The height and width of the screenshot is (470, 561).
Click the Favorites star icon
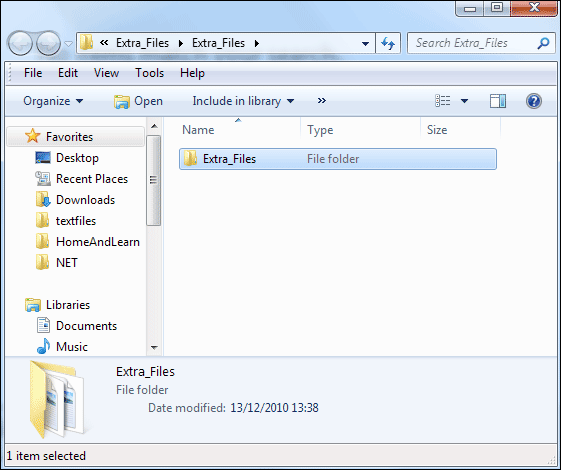(x=33, y=136)
